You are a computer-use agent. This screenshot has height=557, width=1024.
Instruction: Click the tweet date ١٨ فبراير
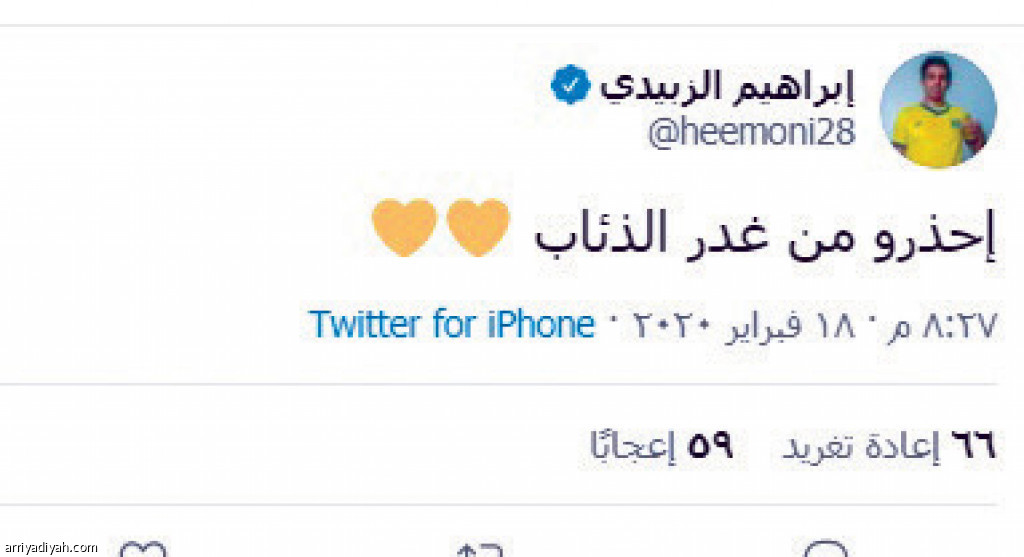coord(789,326)
